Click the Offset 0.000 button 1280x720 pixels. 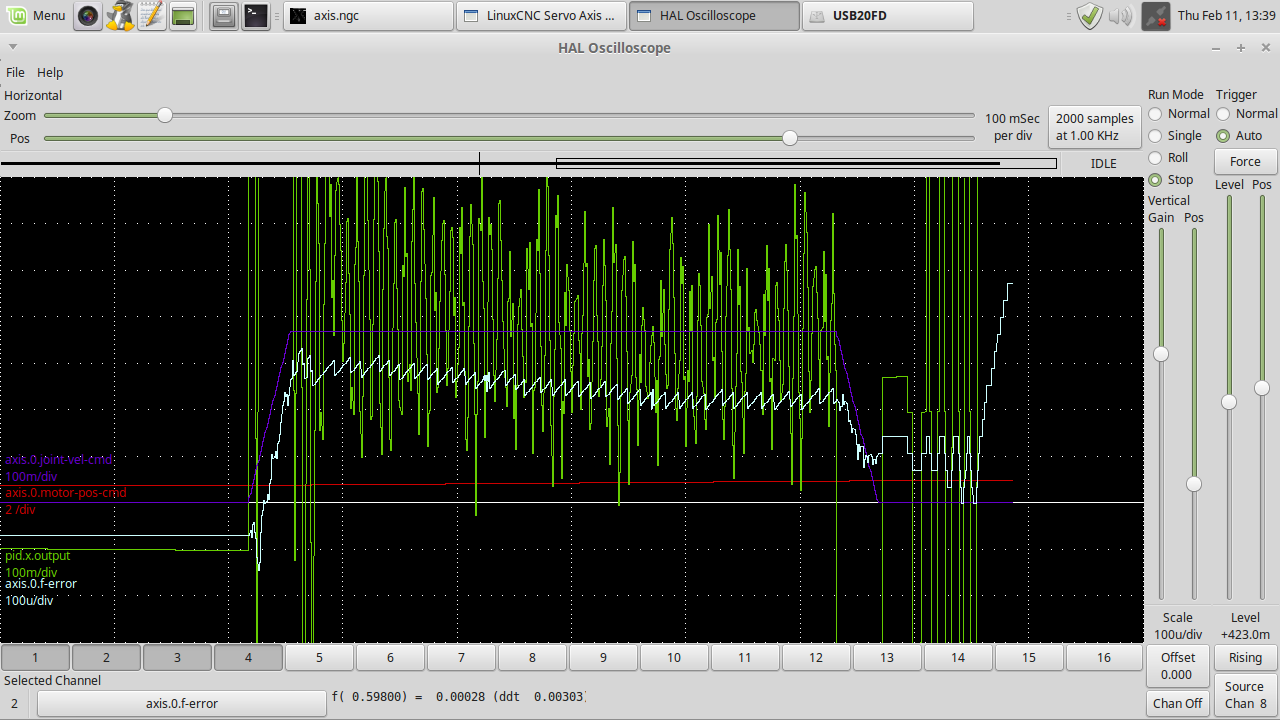click(x=1177, y=665)
